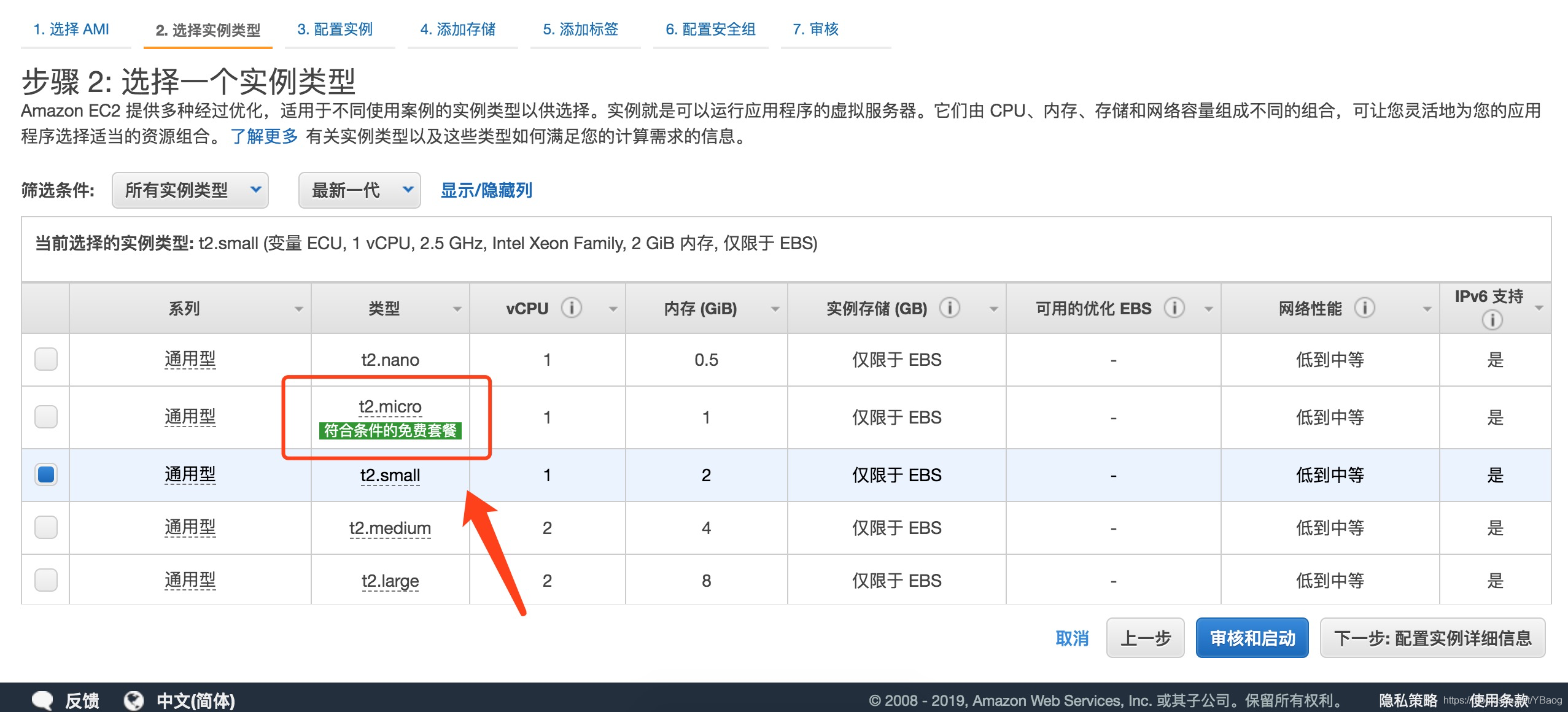Click the 网络性能 info icon

(1364, 308)
